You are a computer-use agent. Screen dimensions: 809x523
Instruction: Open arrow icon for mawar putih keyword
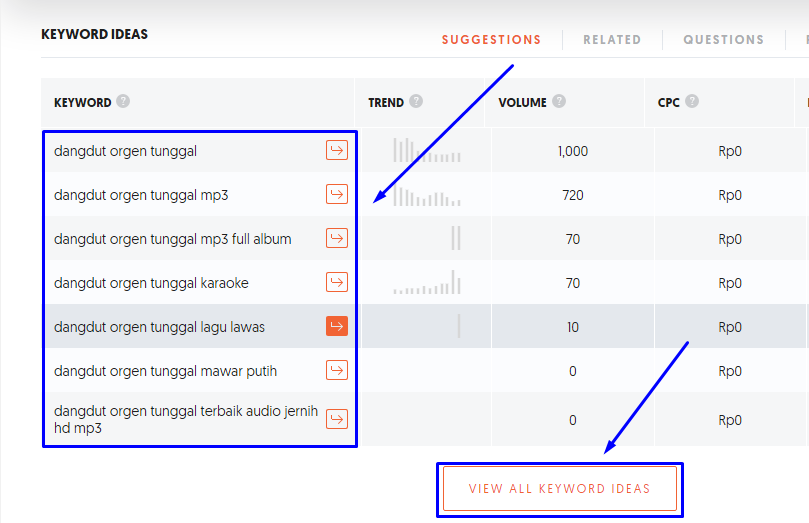[337, 370]
